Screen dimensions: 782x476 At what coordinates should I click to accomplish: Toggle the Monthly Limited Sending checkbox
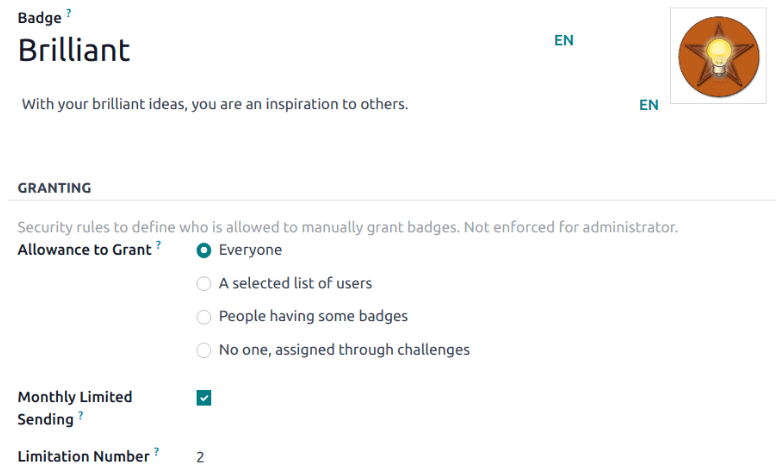coord(204,398)
